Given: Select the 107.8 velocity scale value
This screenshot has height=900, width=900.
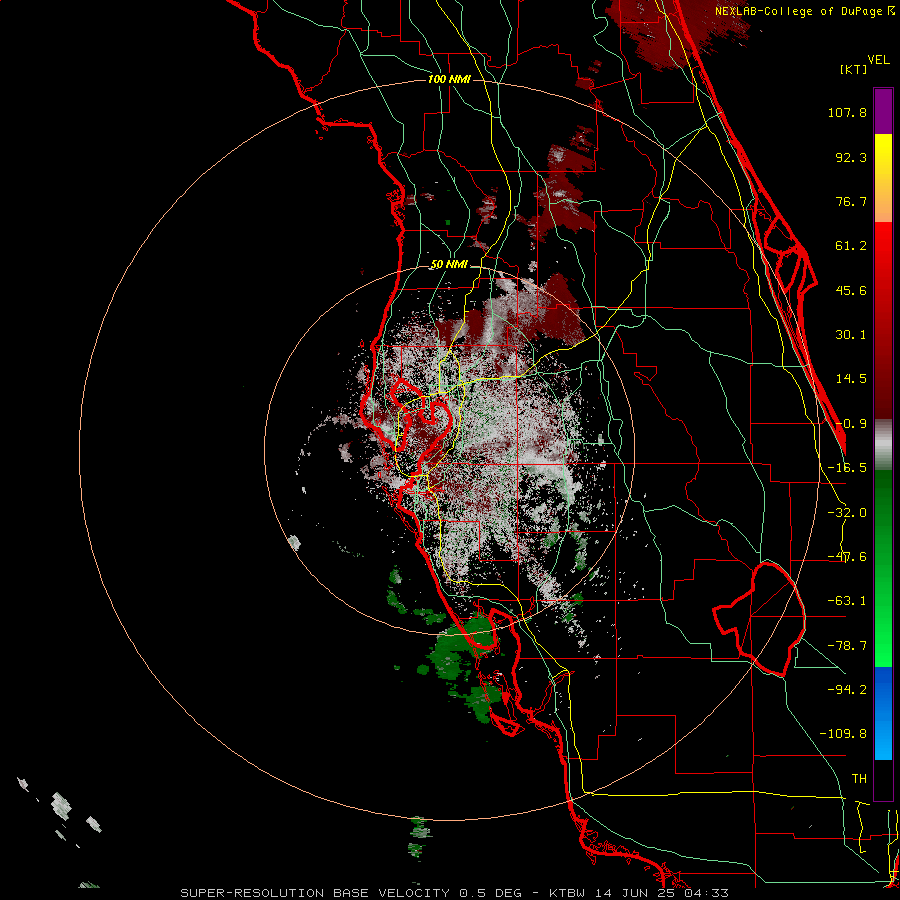Looking at the screenshot, I should 847,112.
